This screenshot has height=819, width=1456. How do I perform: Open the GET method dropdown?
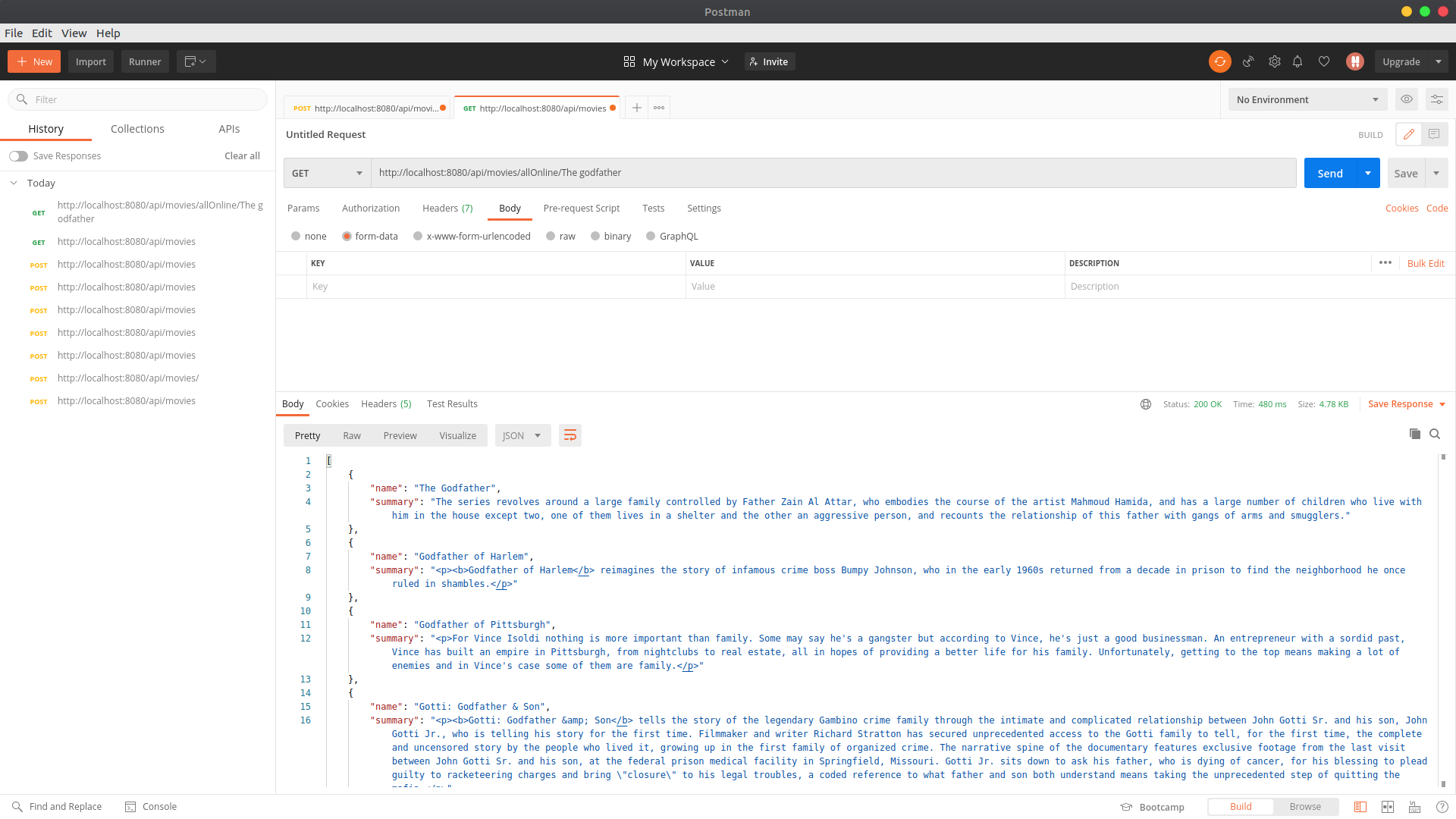pos(327,173)
